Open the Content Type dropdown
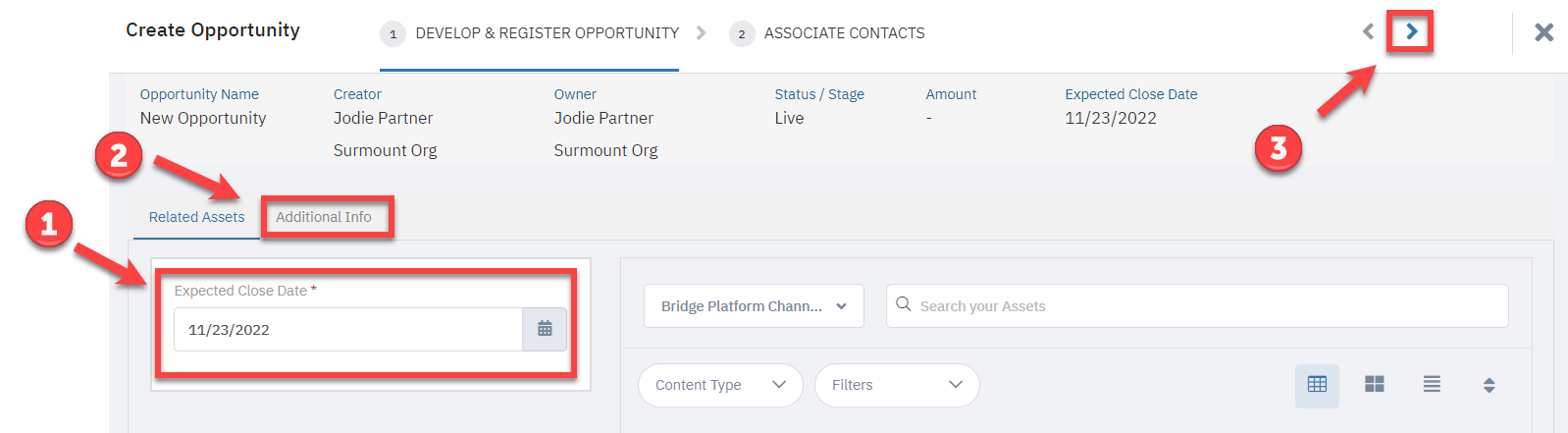Image resolution: width=1568 pixels, height=433 pixels. pyautogui.click(x=720, y=385)
